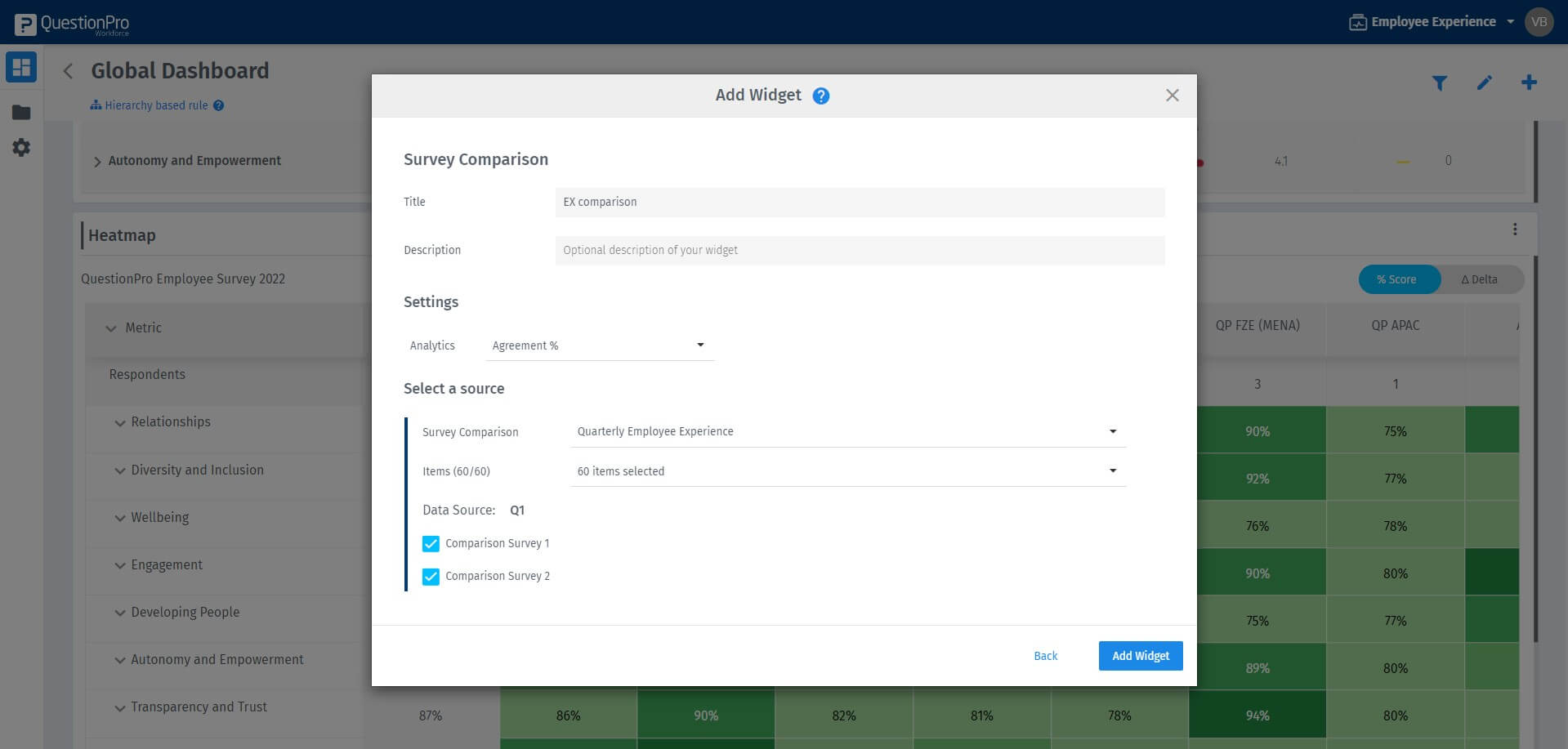Open the Employee Experience menu

(x=1432, y=21)
